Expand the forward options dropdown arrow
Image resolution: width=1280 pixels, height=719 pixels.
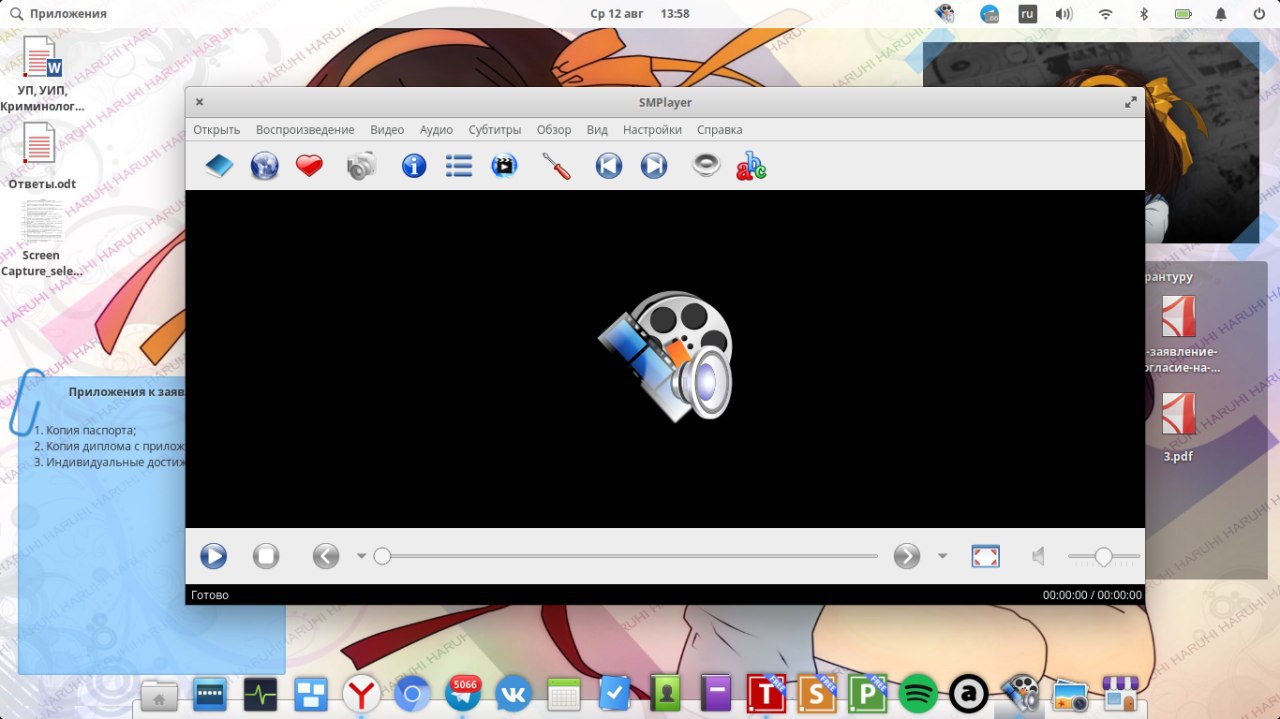coord(942,556)
